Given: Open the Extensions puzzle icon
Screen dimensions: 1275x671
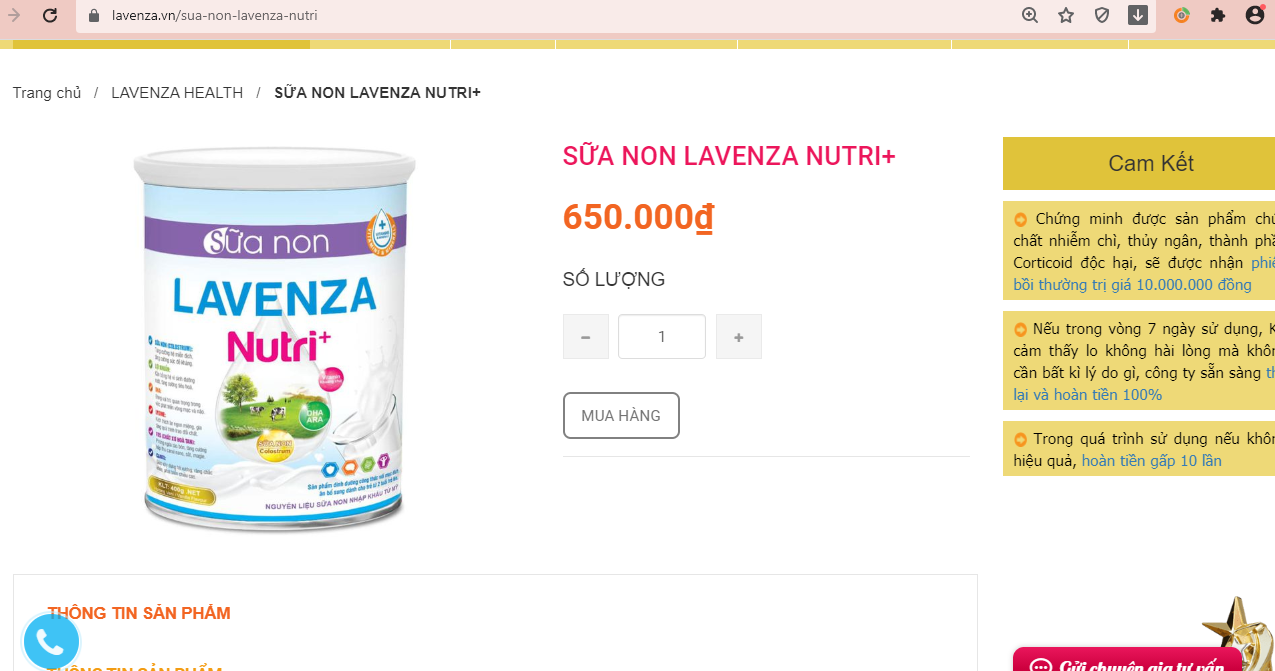Looking at the screenshot, I should click(x=1218, y=15).
